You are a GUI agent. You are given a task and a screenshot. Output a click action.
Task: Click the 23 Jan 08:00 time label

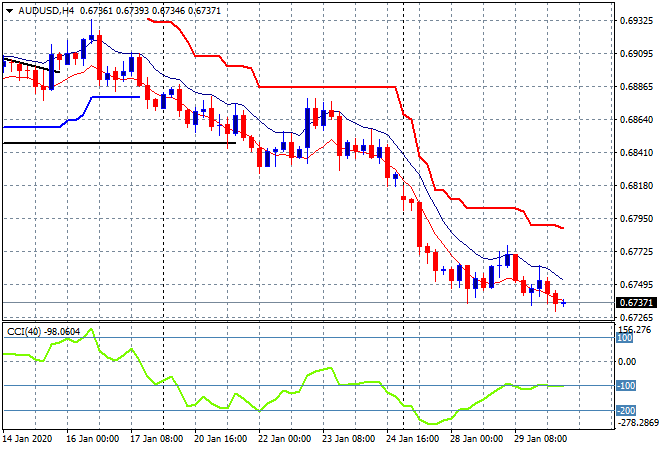coord(348,439)
